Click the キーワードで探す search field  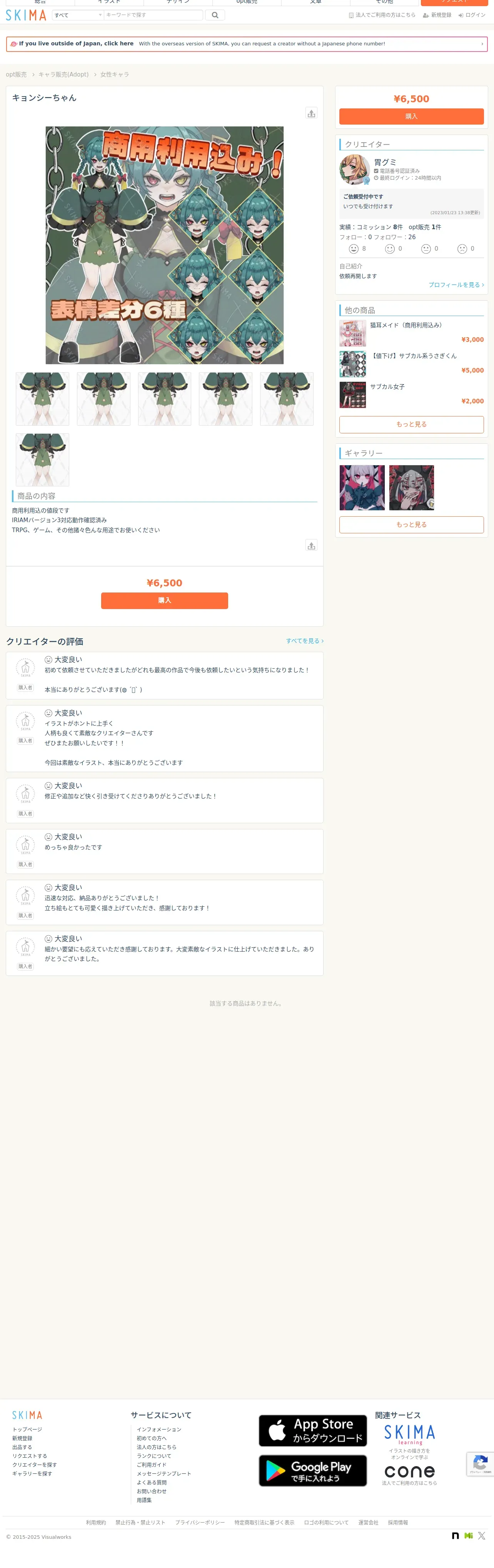click(153, 15)
